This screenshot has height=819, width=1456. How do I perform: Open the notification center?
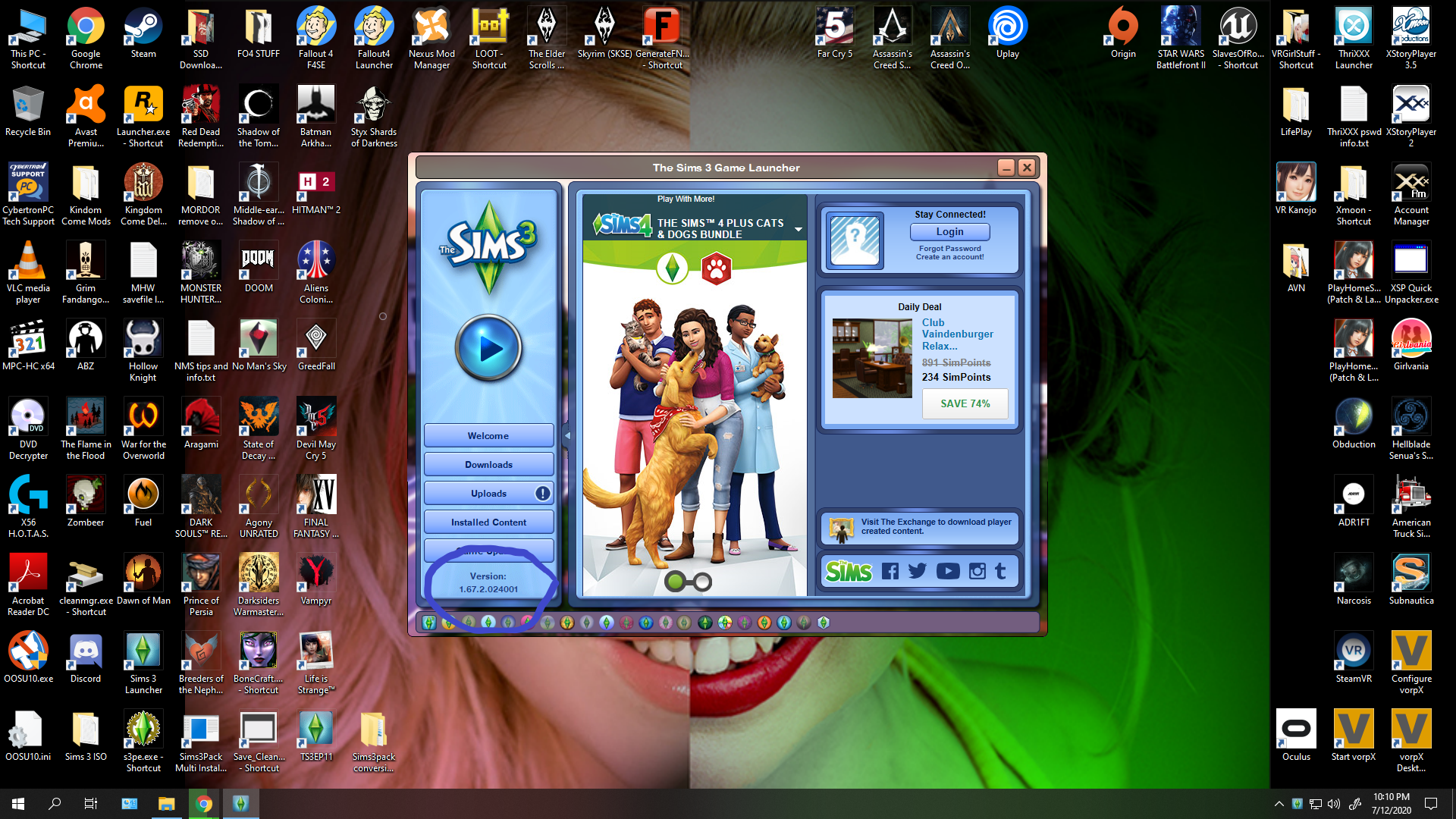pyautogui.click(x=1431, y=804)
